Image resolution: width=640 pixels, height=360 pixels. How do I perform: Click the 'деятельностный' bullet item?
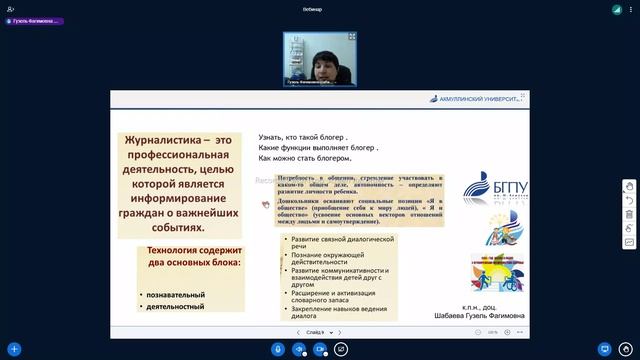coord(175,307)
